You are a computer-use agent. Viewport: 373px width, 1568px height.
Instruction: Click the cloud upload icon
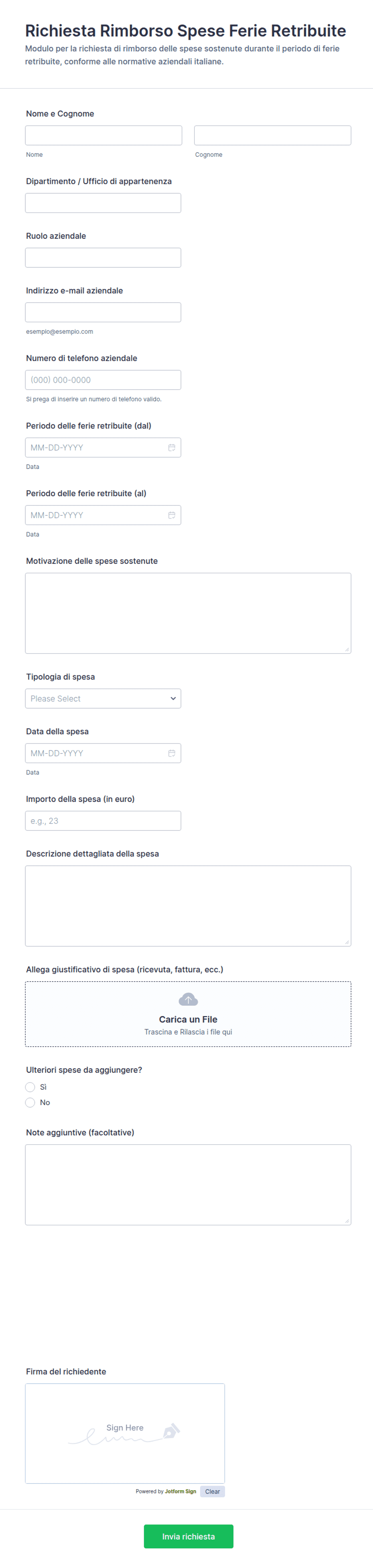coord(189,1000)
